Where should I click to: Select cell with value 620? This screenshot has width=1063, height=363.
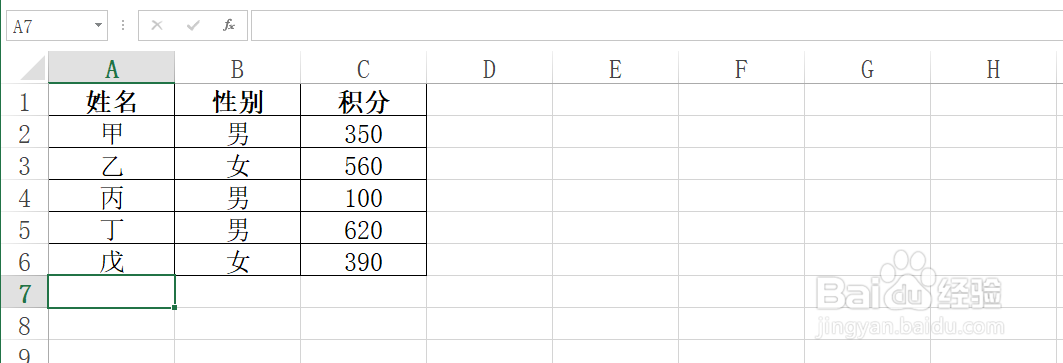(x=364, y=229)
